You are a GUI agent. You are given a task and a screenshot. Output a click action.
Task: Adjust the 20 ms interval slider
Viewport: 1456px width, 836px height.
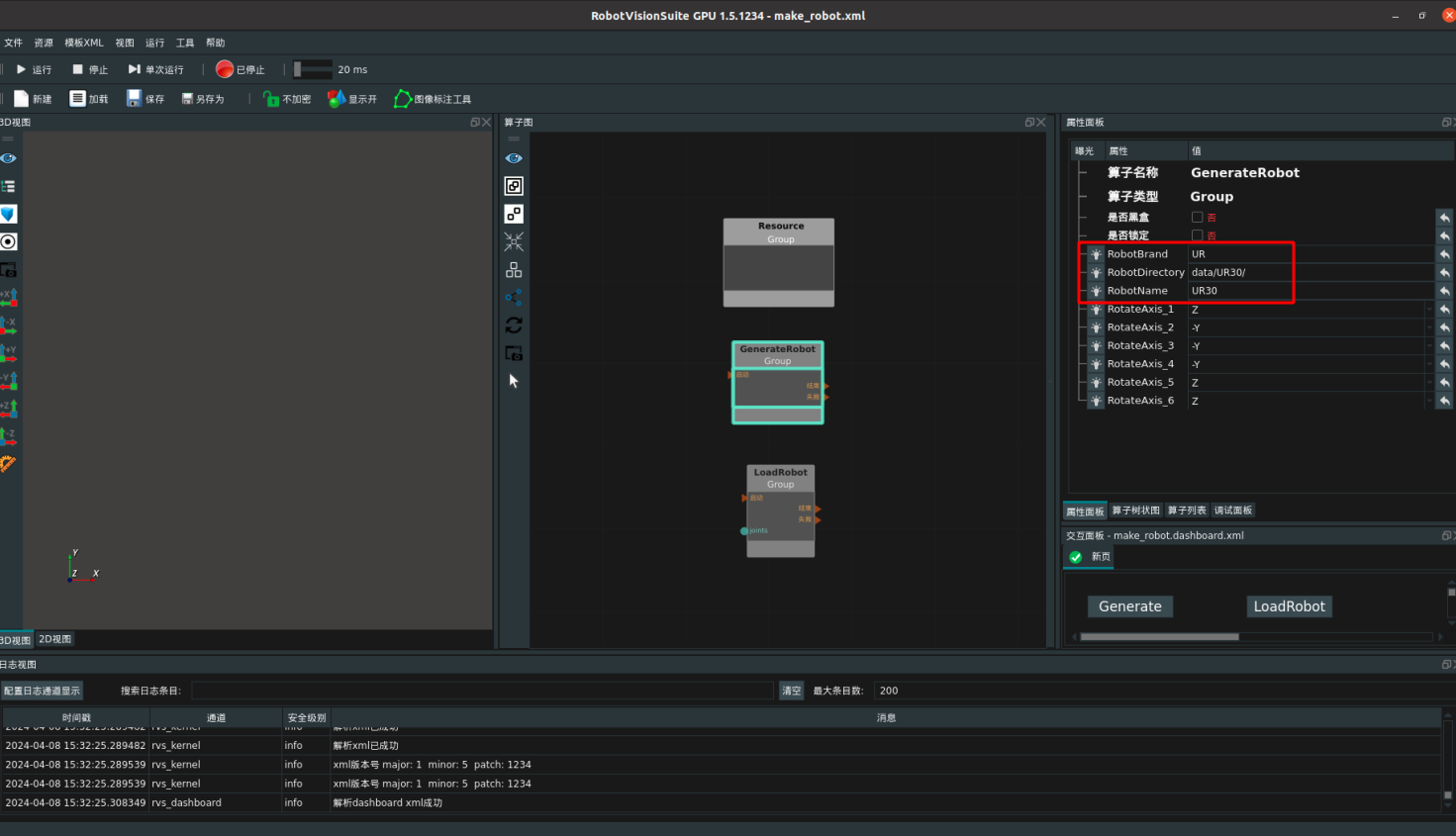313,69
